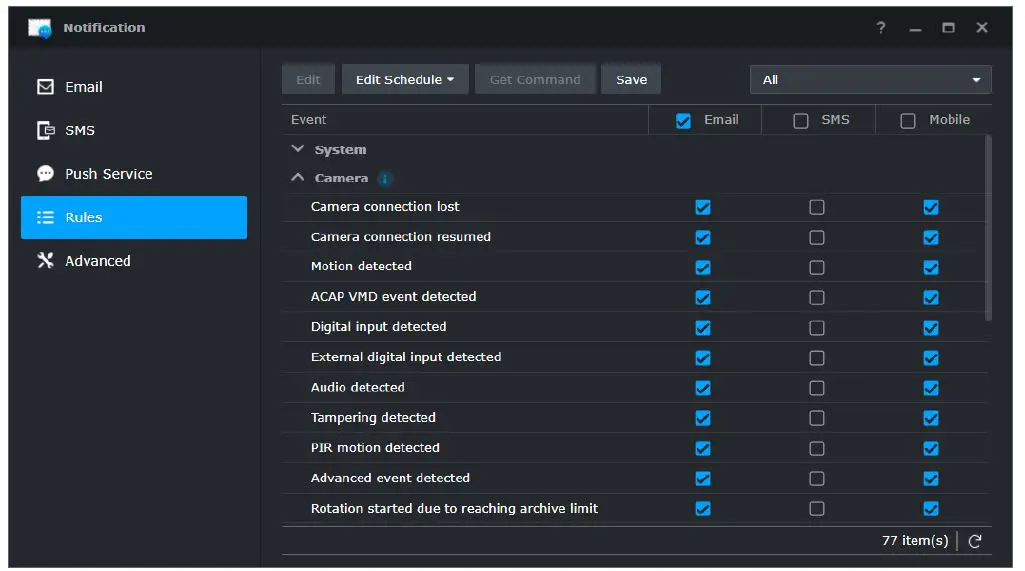Go to the Push Service tab
This screenshot has width=1025, height=571.
pos(134,173)
